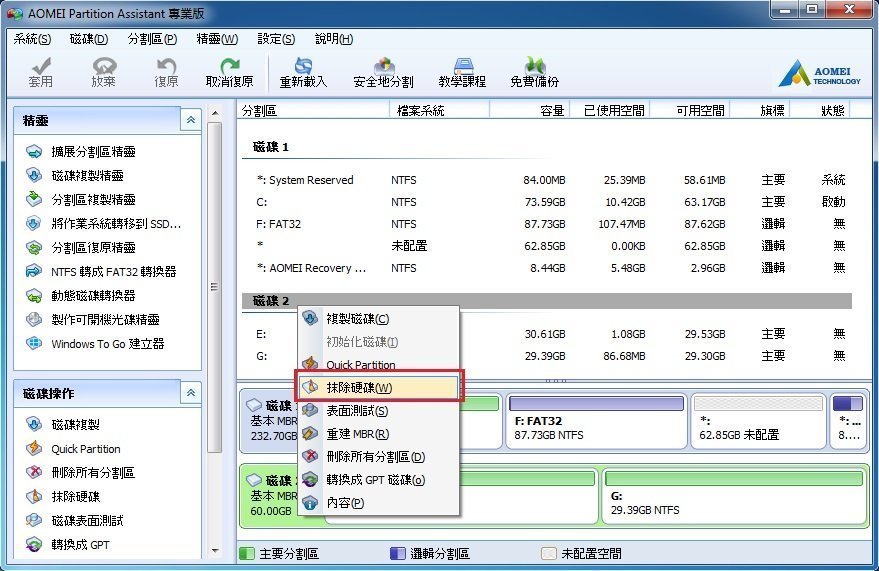
Task: Choose 複製磁碟(C) in the context menu
Action: click(378, 319)
